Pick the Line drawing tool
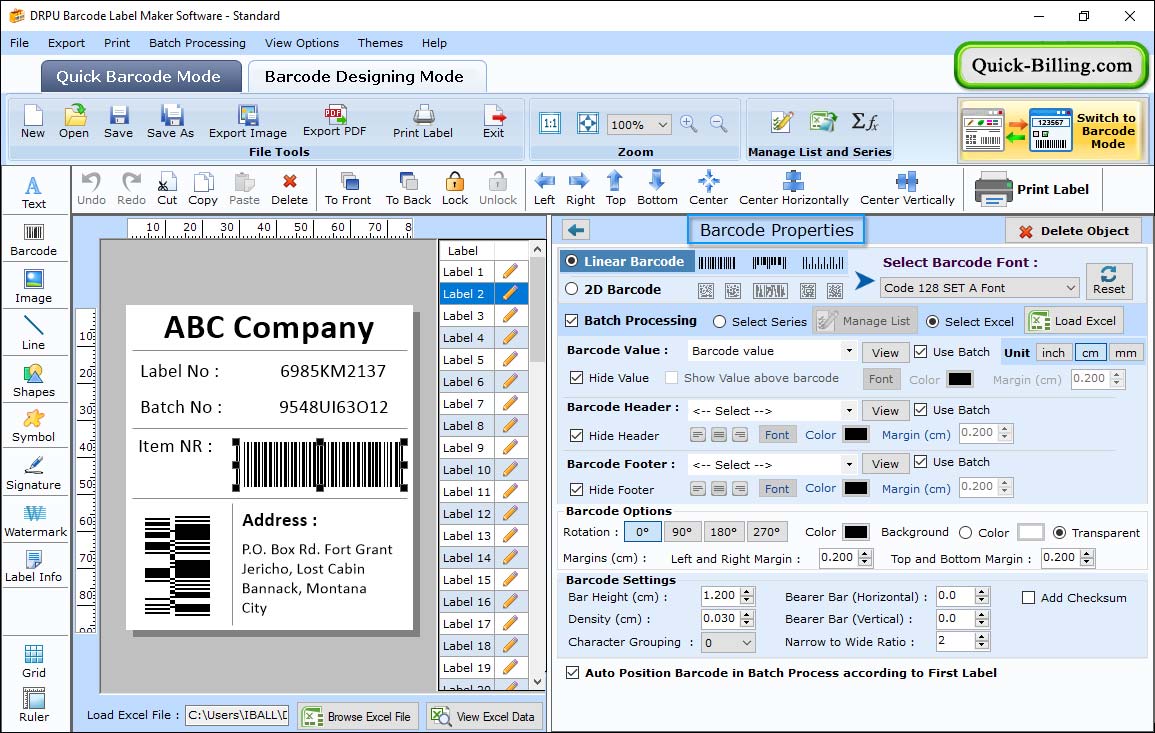This screenshot has width=1155, height=733. (x=34, y=333)
